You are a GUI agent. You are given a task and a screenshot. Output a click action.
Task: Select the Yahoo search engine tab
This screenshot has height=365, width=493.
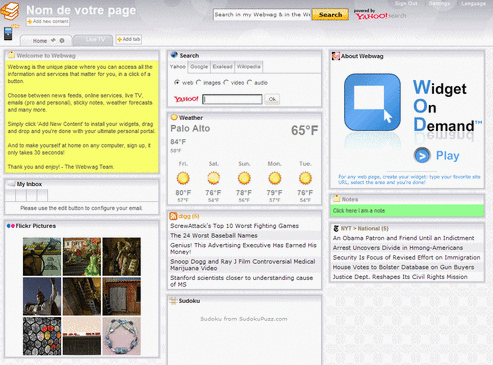178,67
